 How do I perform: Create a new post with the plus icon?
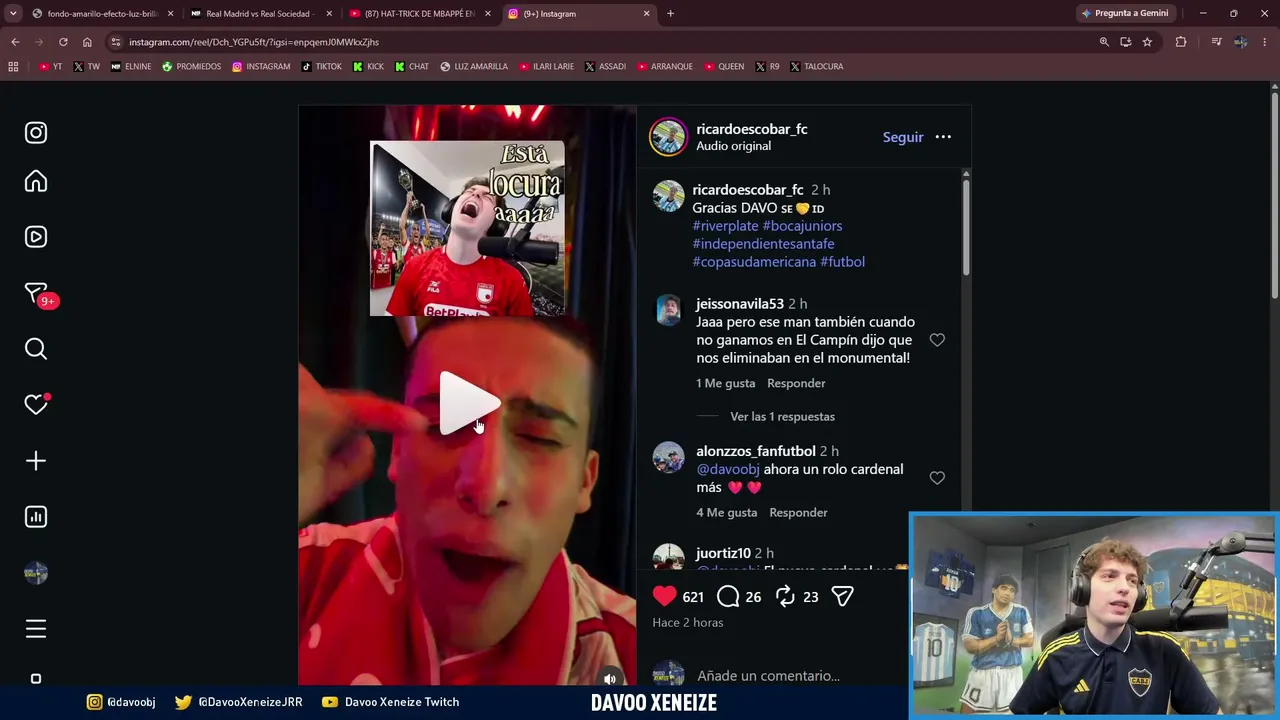tap(36, 461)
